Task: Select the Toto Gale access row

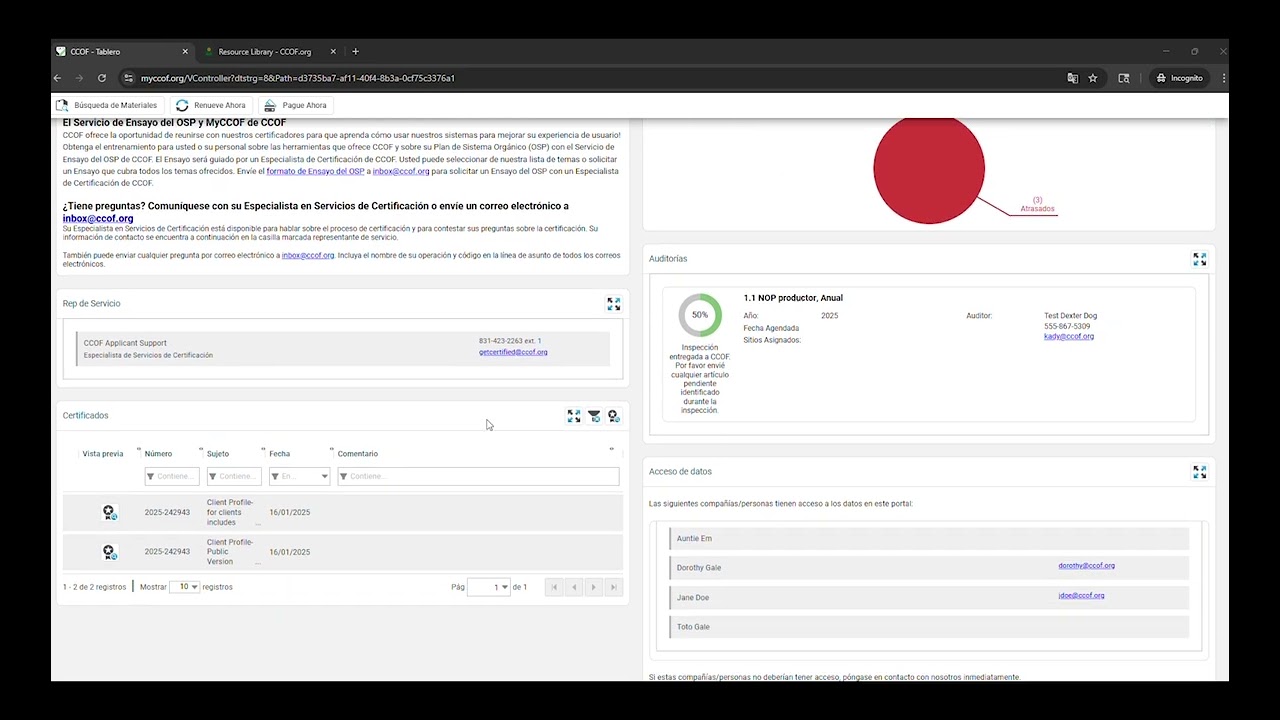Action: (x=928, y=627)
